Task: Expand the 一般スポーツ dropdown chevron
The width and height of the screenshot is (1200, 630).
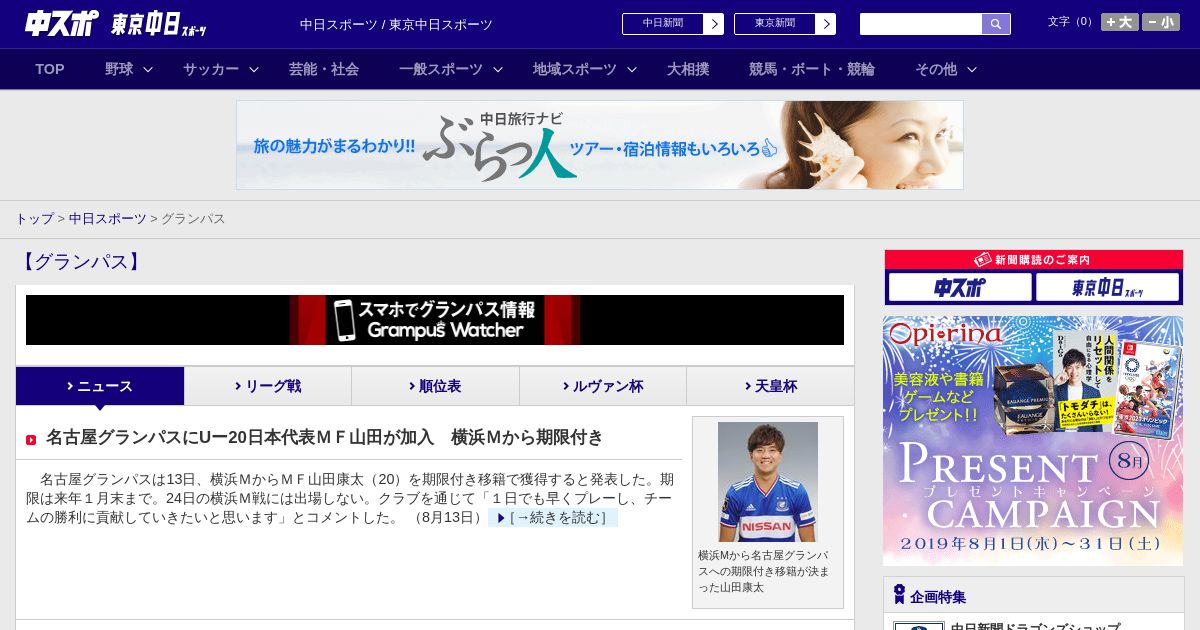Action: [x=498, y=70]
